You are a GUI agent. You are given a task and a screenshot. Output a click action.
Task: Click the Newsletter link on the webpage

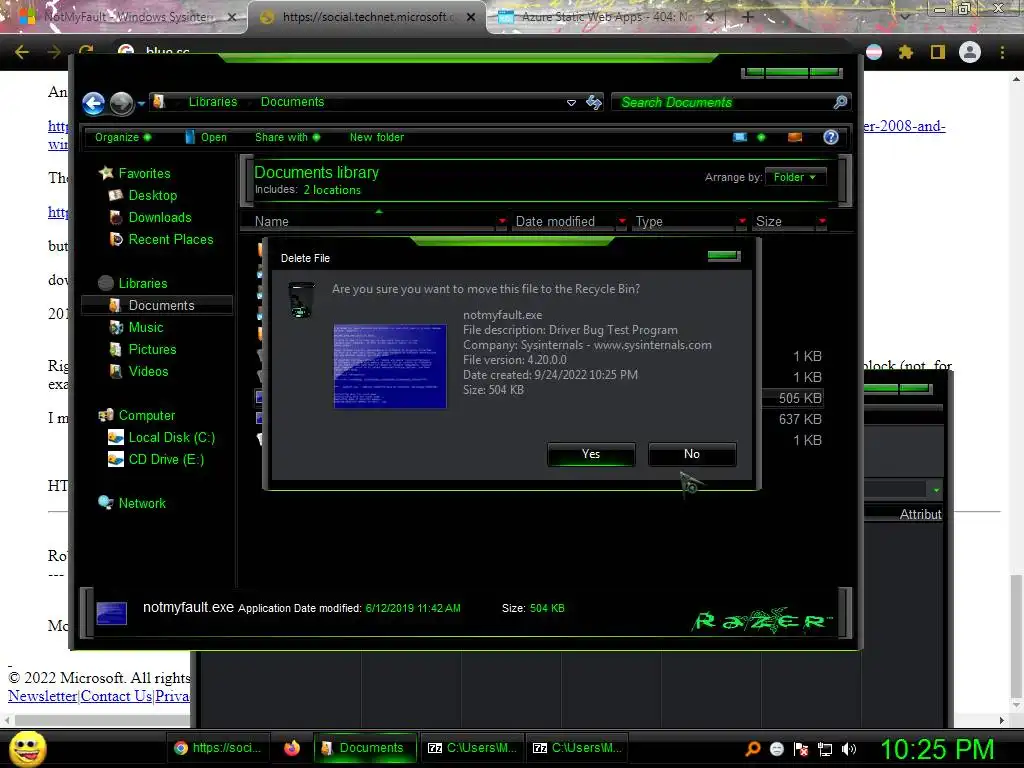coord(42,696)
